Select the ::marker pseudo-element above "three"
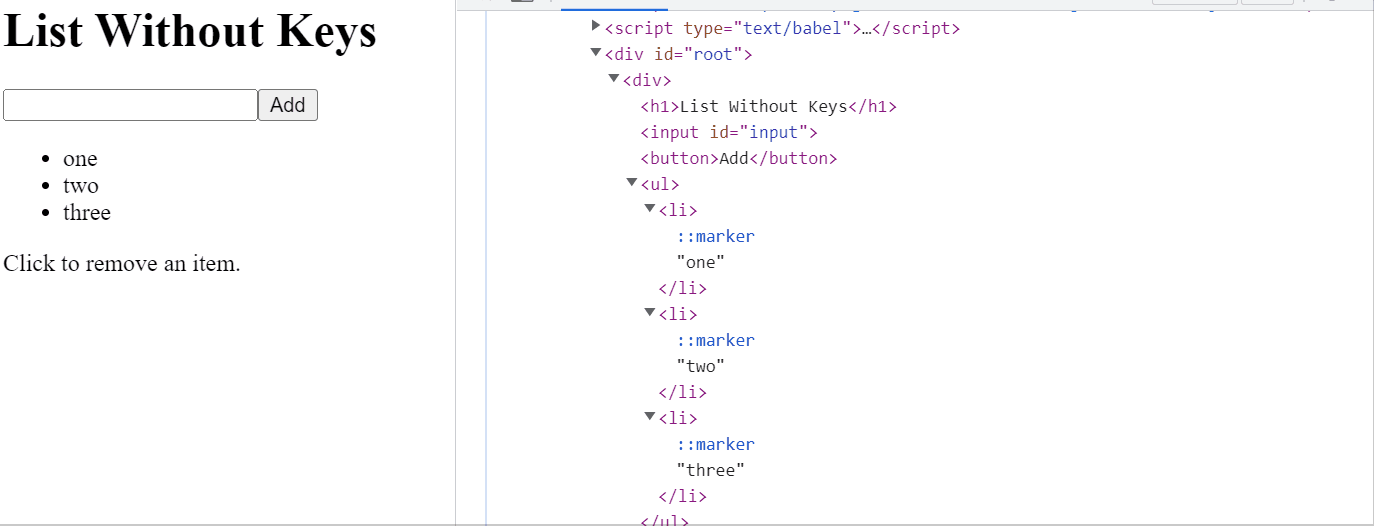Image resolution: width=1374 pixels, height=526 pixels. coord(716,444)
